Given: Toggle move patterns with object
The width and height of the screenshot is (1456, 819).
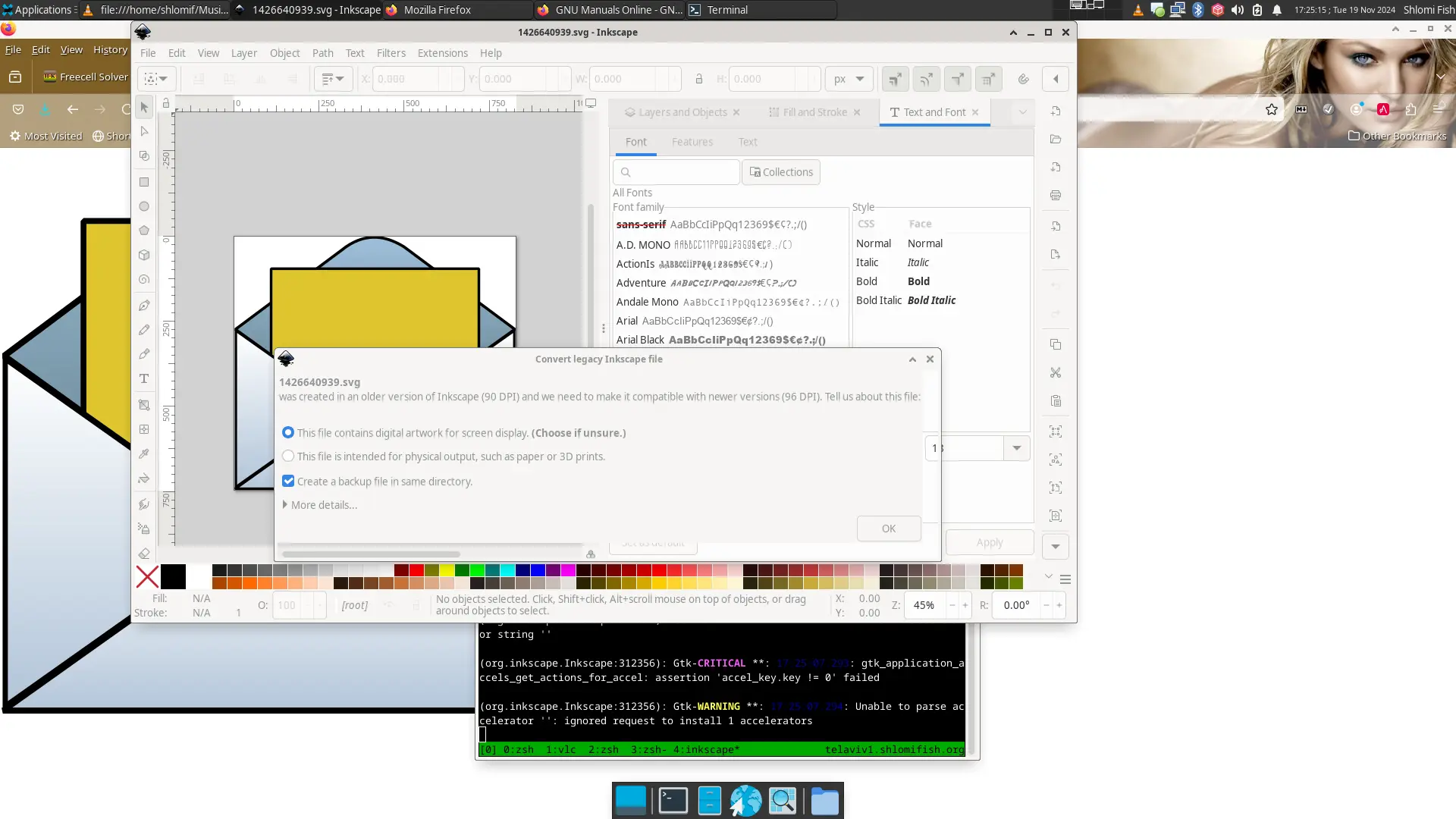Looking at the screenshot, I should click(988, 79).
